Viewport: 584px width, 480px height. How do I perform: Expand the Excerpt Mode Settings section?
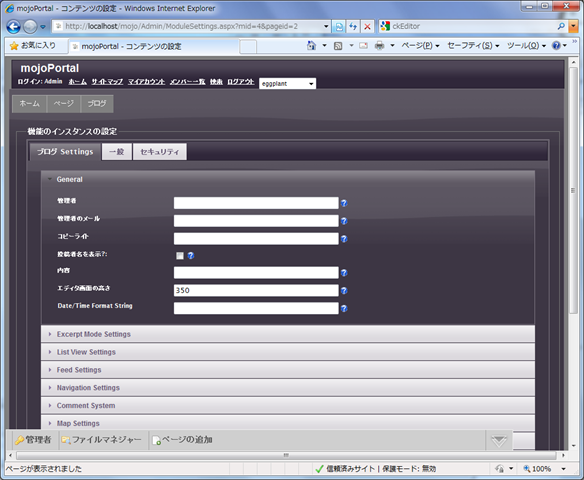[288, 334]
